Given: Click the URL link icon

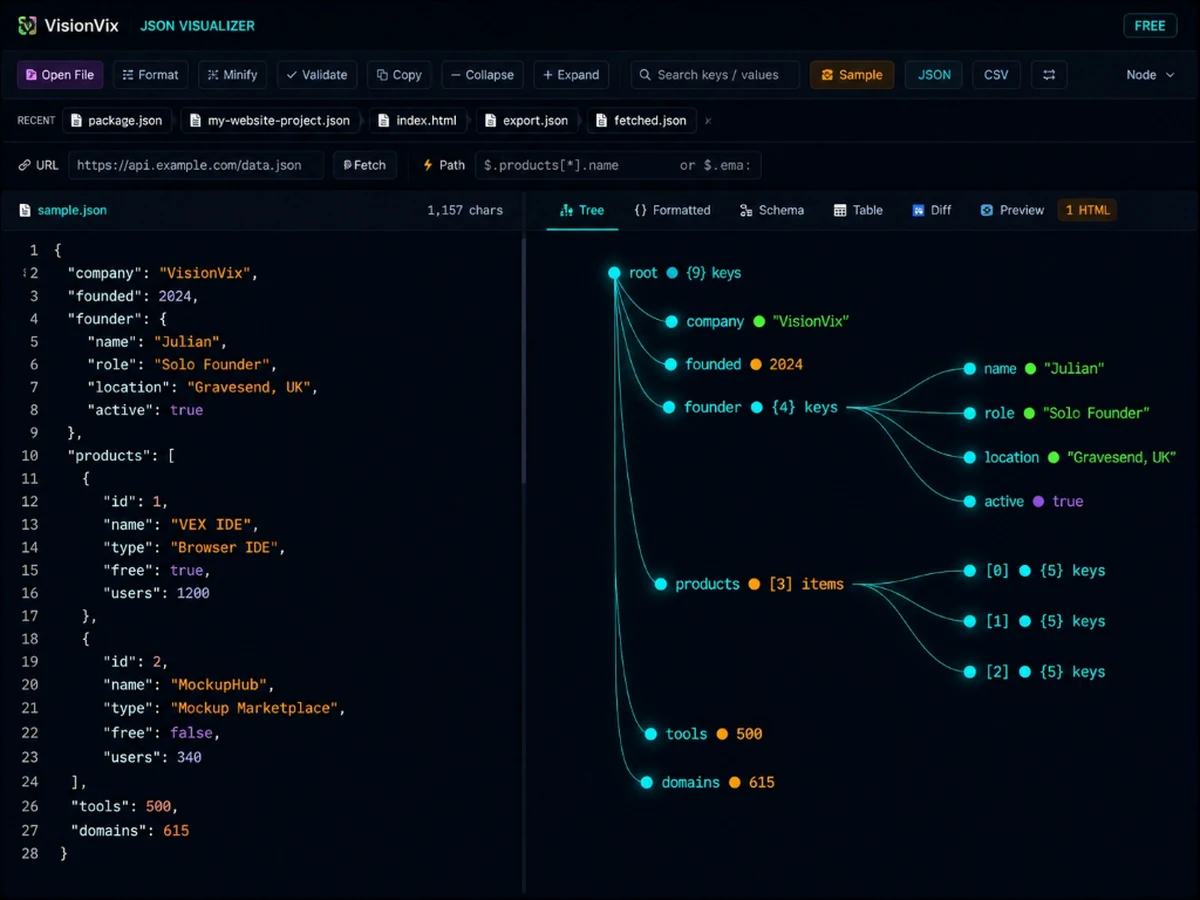Looking at the screenshot, I should pos(25,165).
